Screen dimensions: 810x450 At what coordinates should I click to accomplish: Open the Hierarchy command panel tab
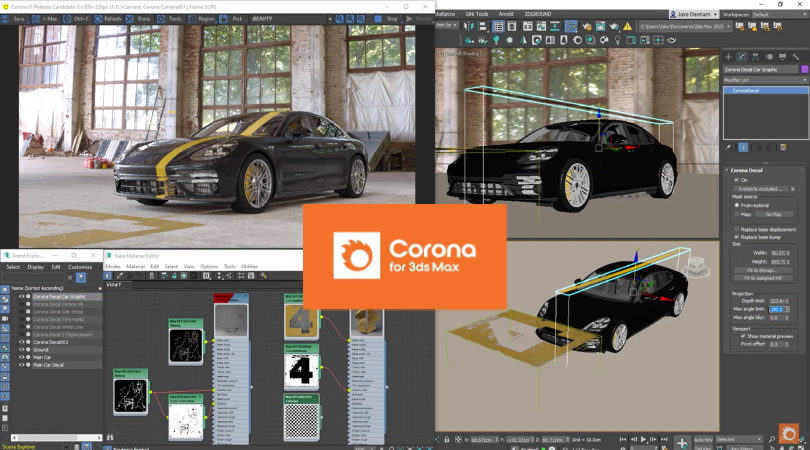(x=755, y=57)
